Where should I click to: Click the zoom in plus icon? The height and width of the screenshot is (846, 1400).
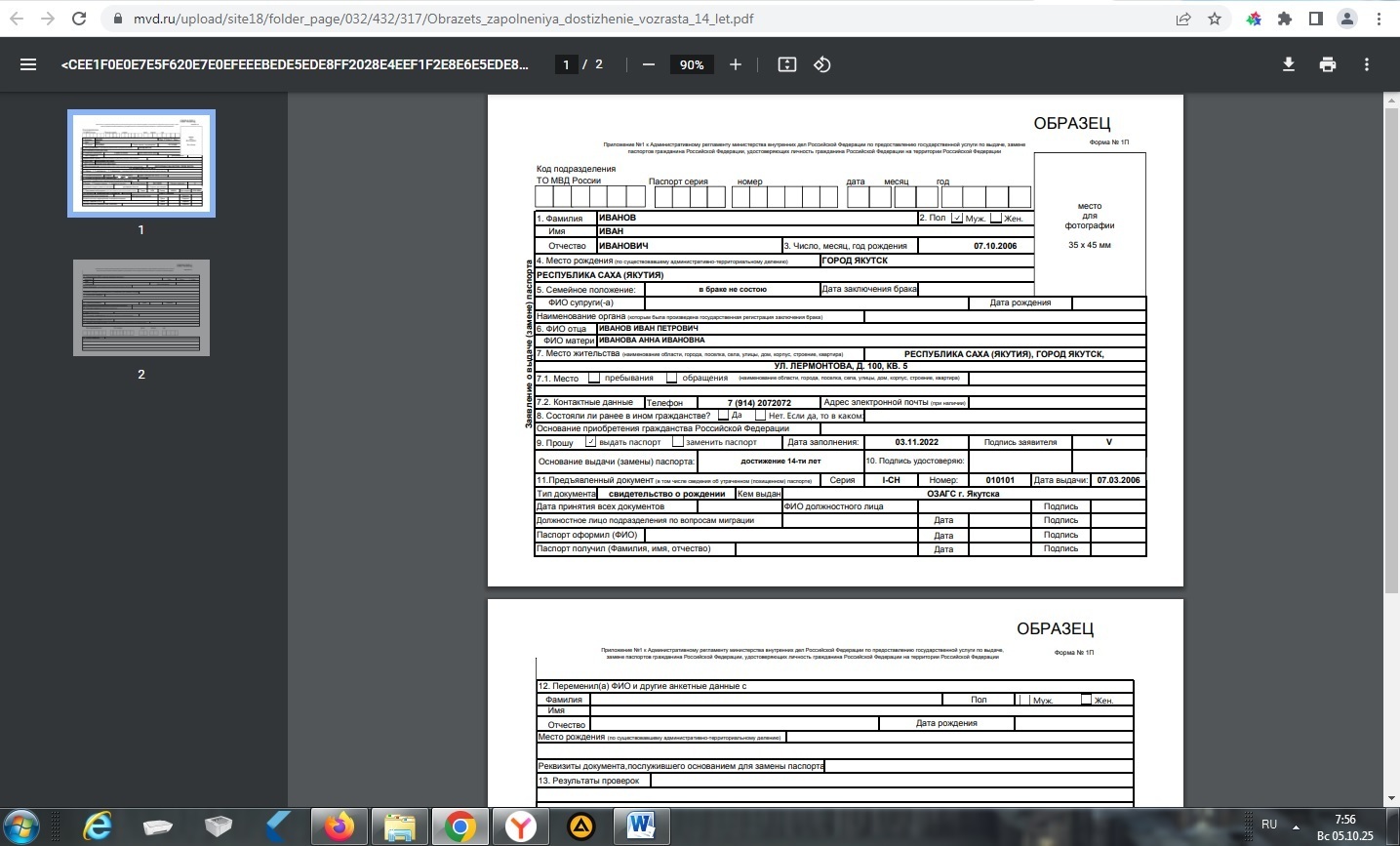[736, 64]
